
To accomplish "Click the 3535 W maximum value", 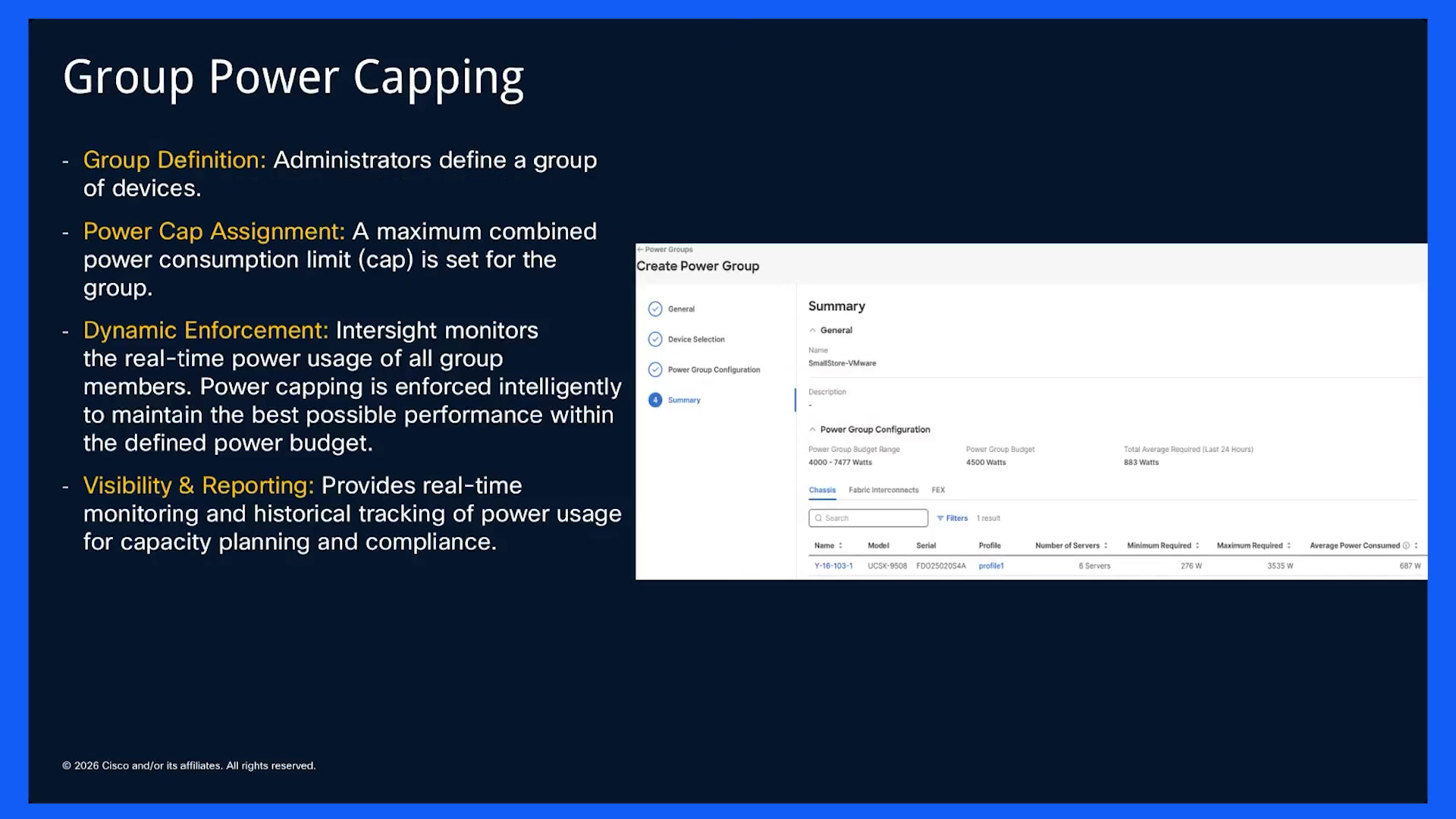I will tap(1280, 566).
